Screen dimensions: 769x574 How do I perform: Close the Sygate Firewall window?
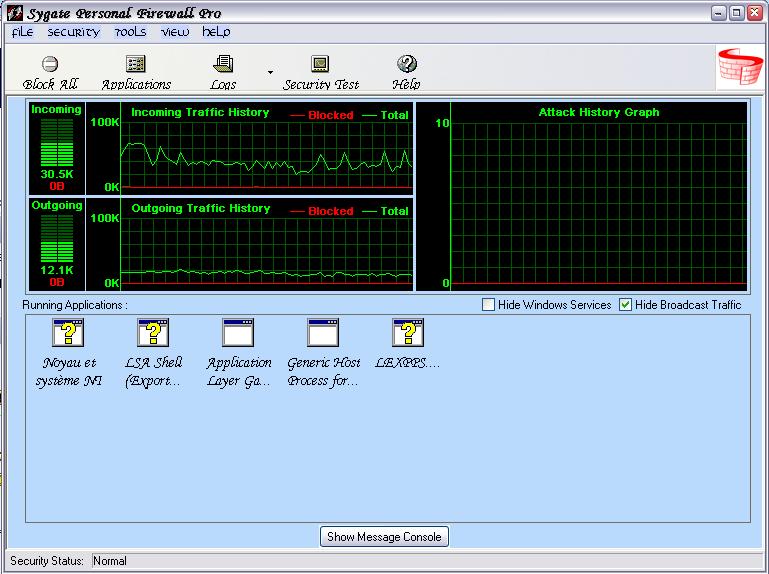point(755,13)
